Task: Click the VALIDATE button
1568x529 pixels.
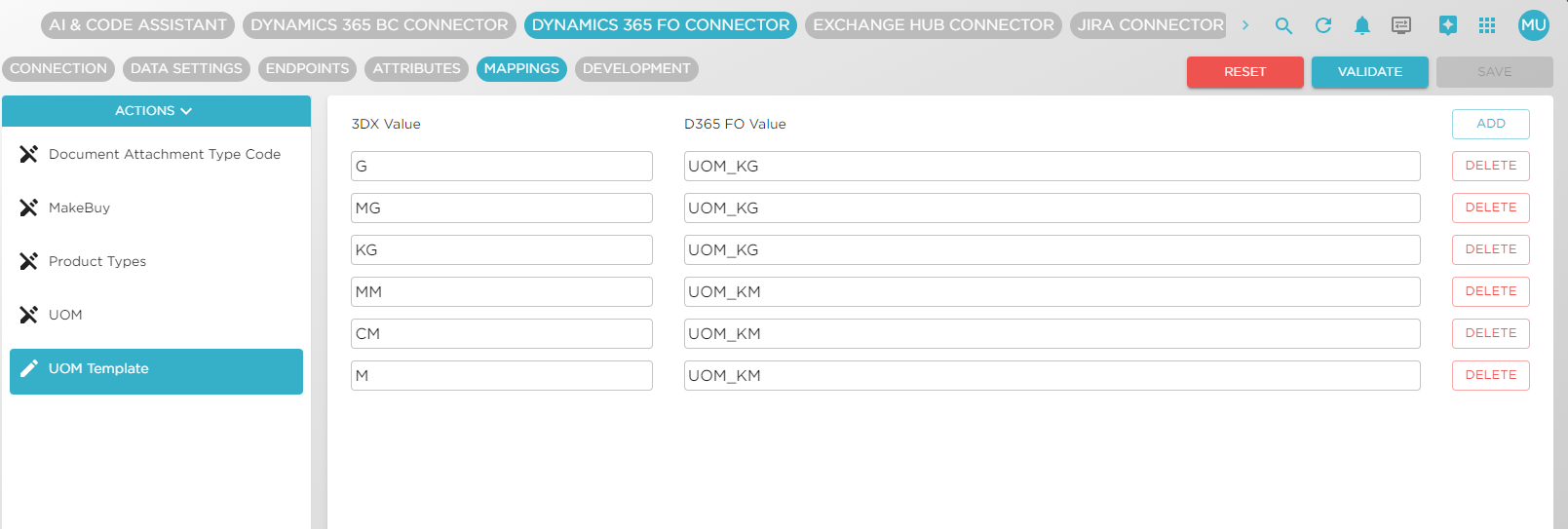Action: click(1369, 72)
